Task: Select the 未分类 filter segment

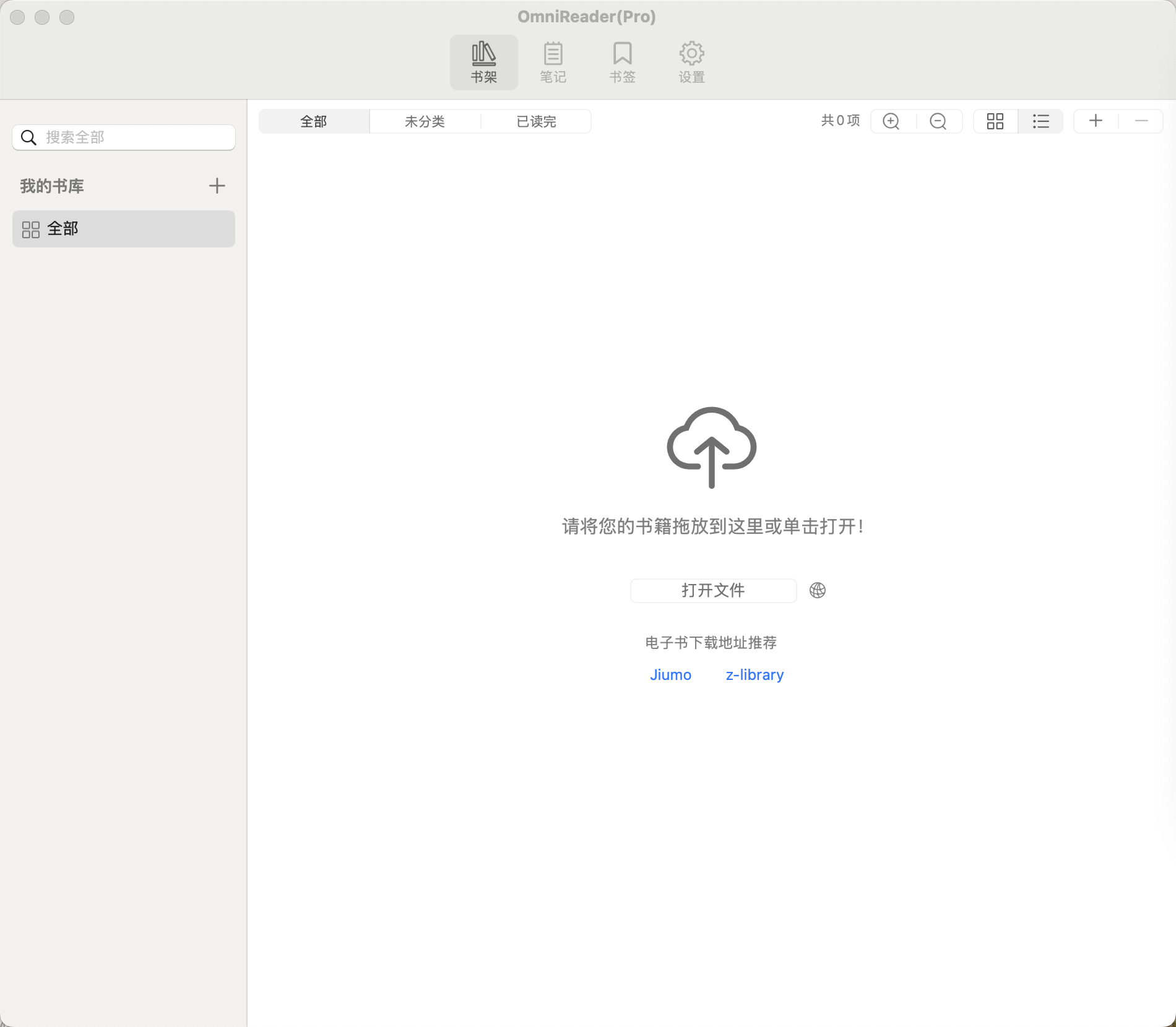Action: point(425,121)
